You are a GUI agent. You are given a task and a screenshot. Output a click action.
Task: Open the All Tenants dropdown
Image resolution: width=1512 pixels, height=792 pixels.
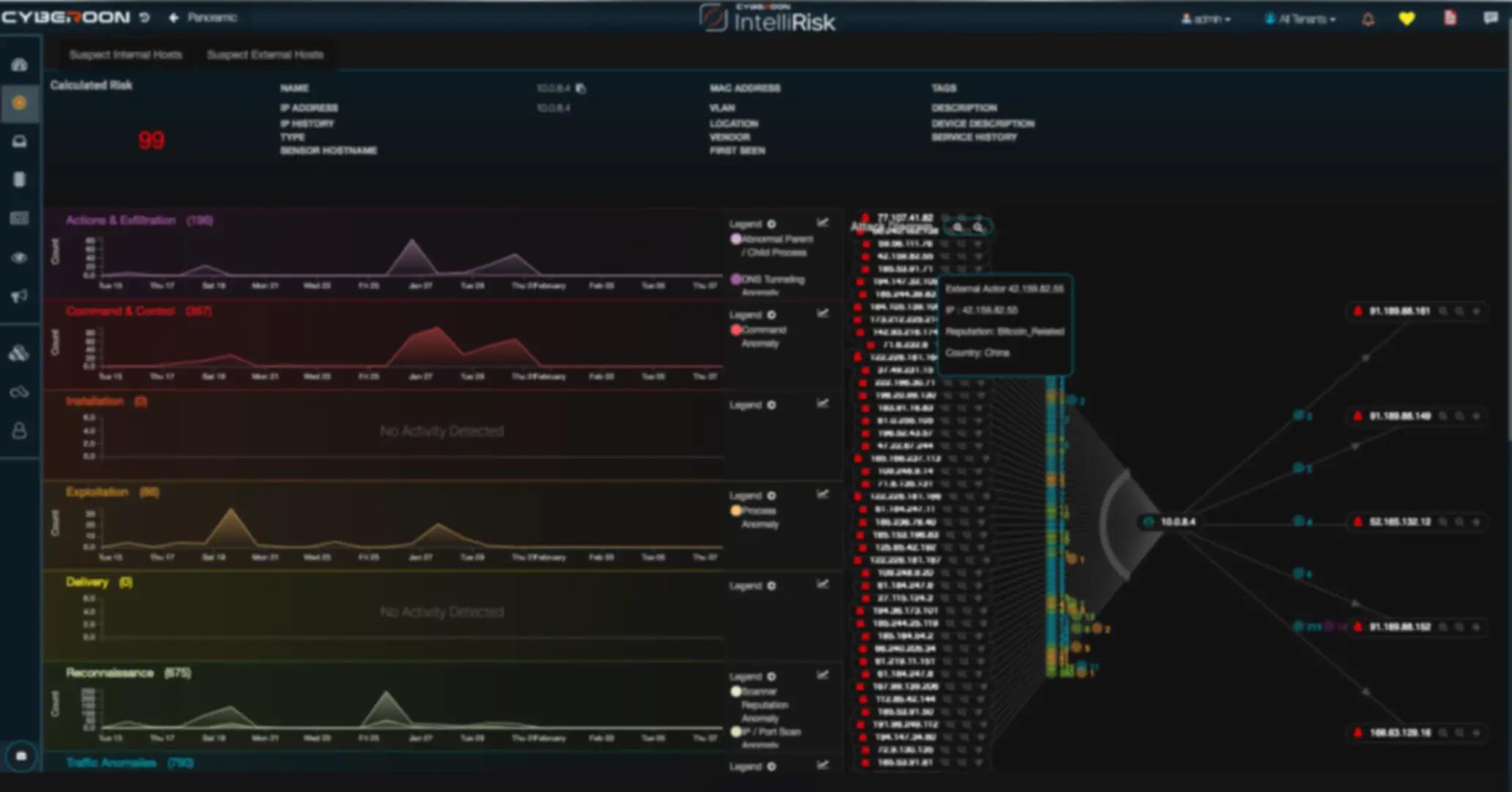tap(1300, 19)
